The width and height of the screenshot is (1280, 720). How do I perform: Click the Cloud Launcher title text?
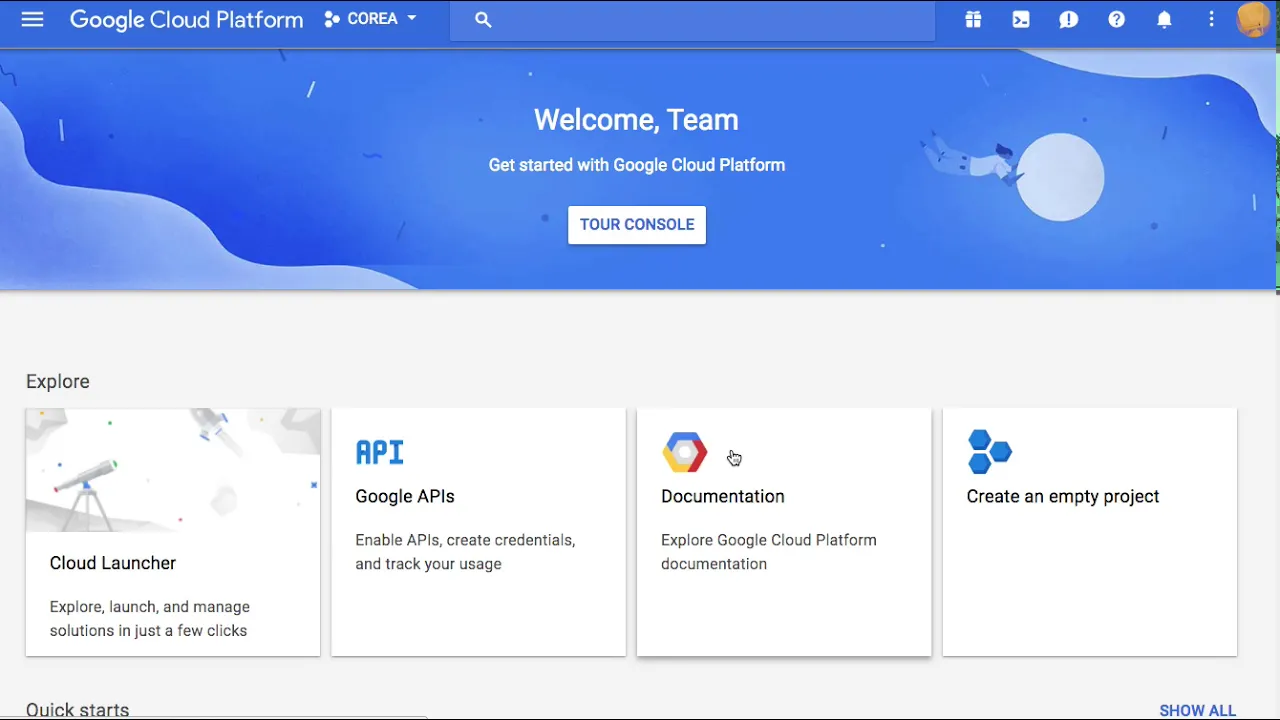113,563
